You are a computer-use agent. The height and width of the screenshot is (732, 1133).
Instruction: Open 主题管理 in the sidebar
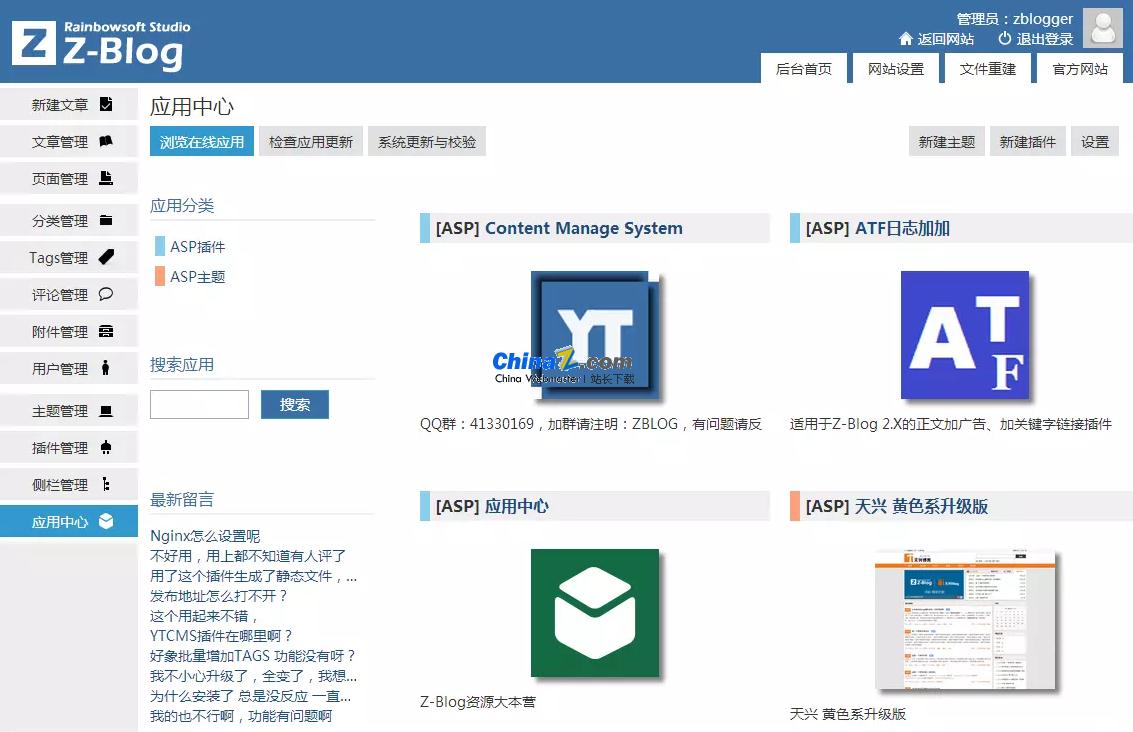point(69,410)
